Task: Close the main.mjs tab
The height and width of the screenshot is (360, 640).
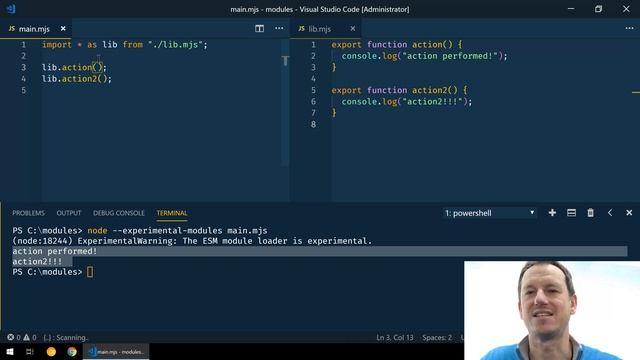Action: [x=63, y=29]
